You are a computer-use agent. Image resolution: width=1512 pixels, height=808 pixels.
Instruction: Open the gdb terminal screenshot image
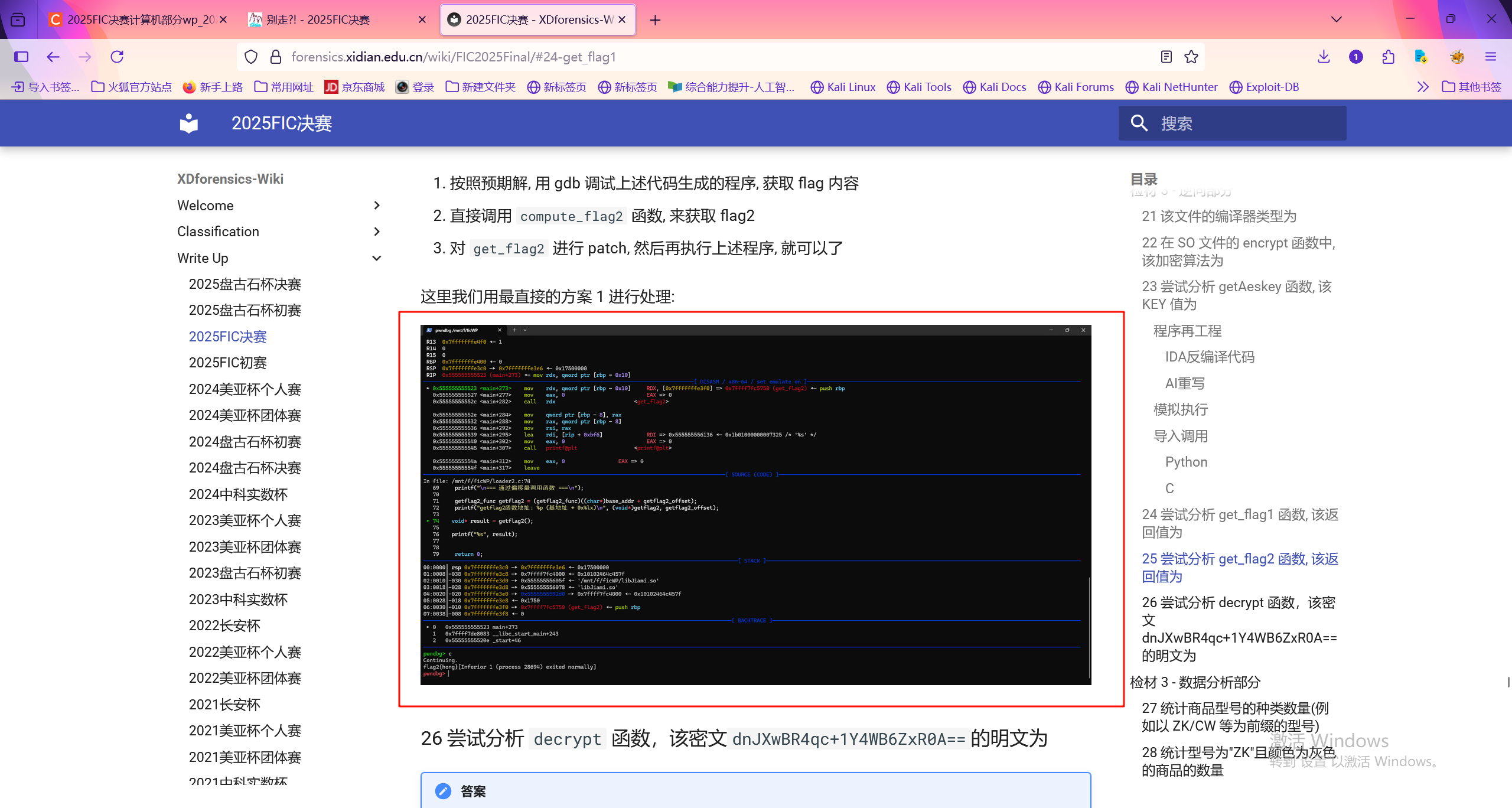[x=755, y=504]
